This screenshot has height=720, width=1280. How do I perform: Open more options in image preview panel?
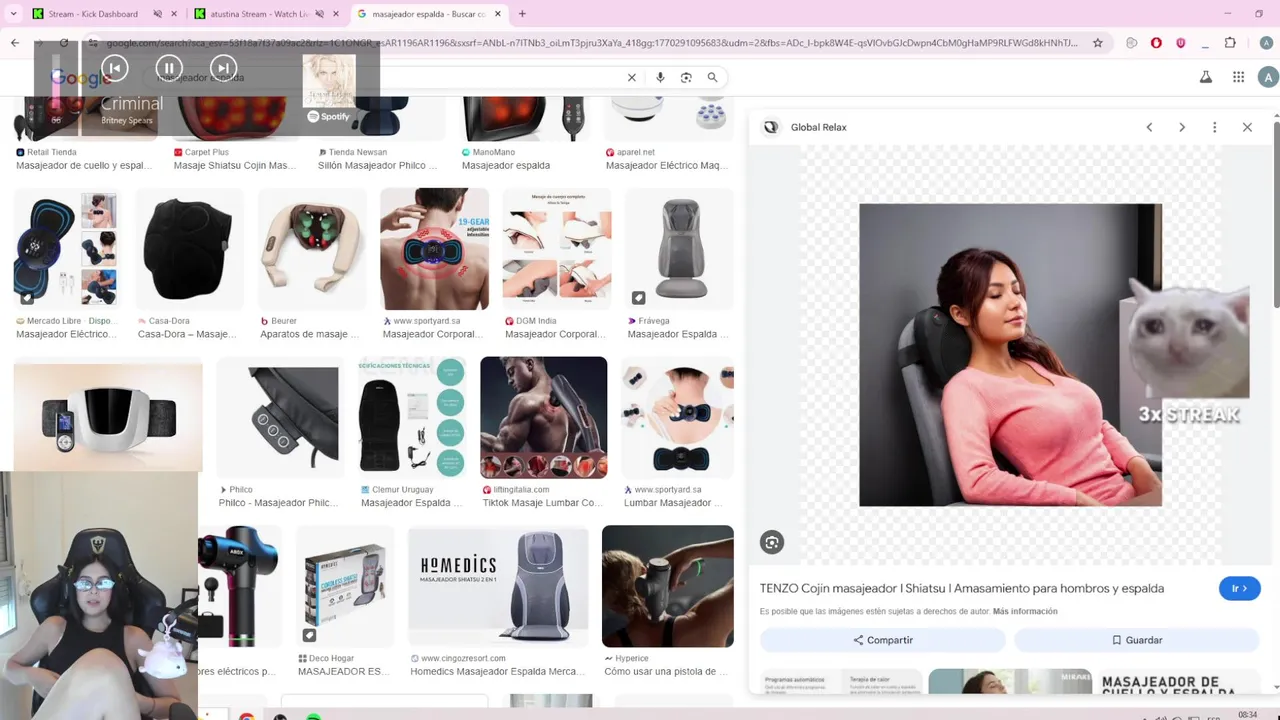pos(1214,127)
